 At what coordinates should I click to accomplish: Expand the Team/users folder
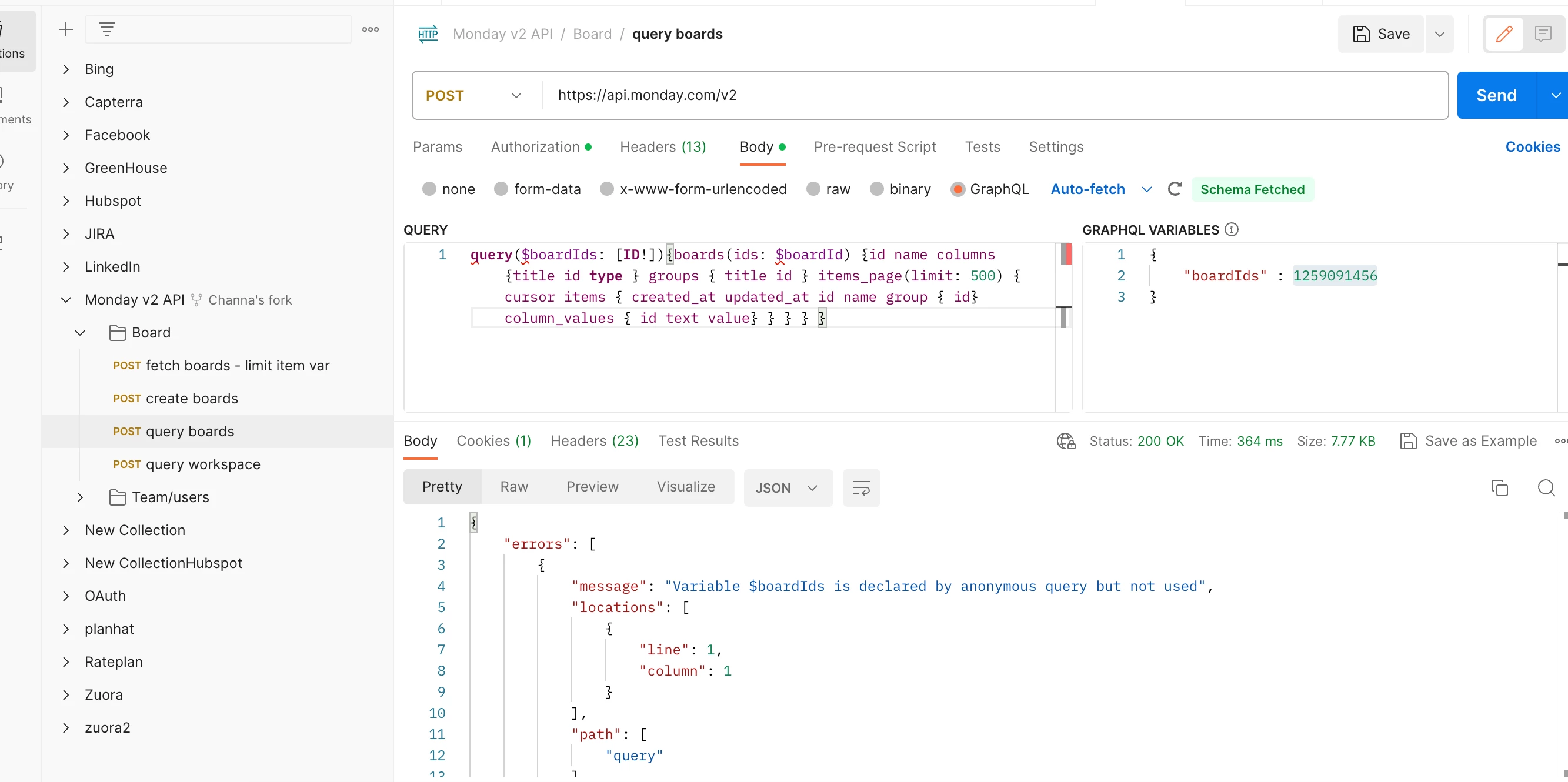pos(80,497)
